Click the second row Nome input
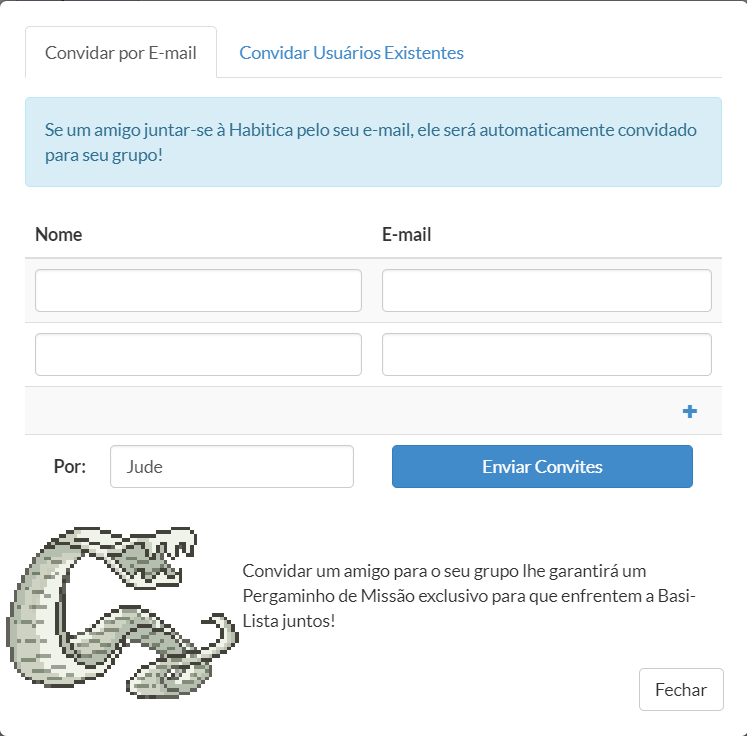 point(198,354)
